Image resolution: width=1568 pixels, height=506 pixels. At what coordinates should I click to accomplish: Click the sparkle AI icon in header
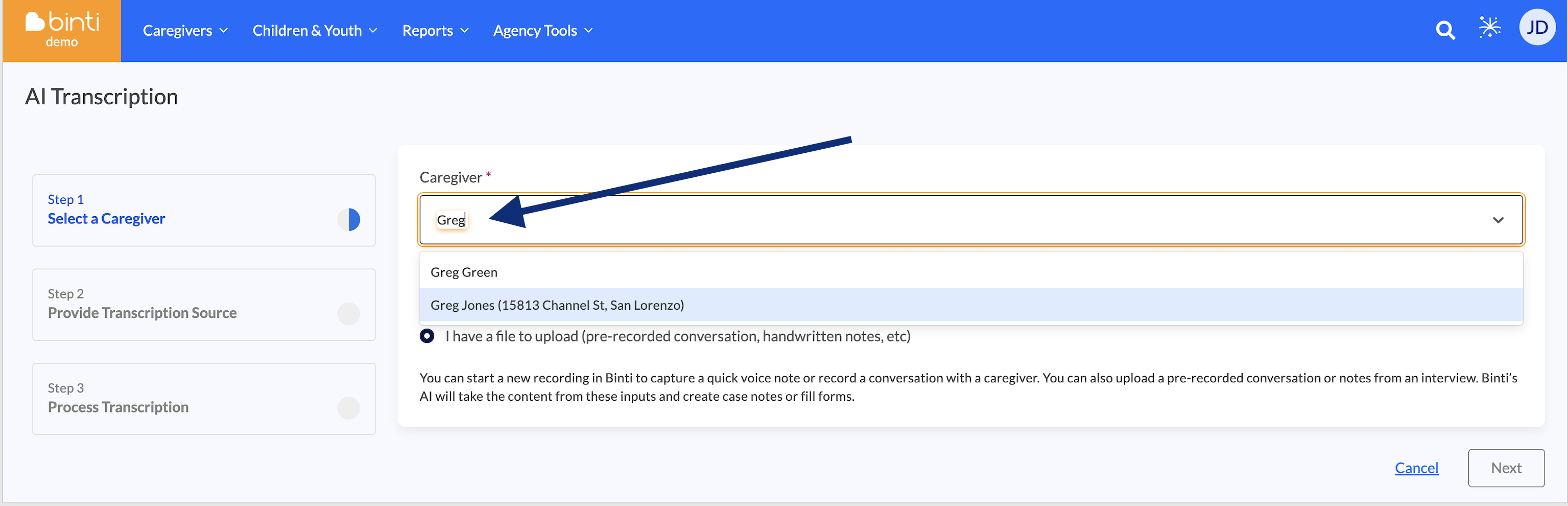1489,28
